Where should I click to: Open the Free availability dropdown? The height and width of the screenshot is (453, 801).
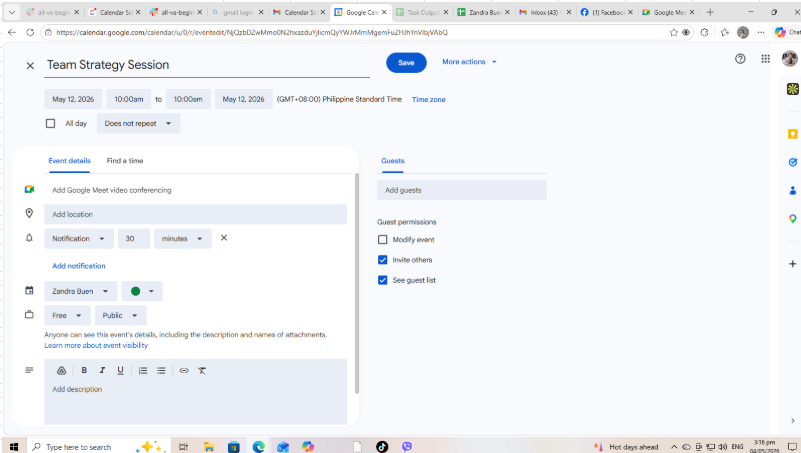pyautogui.click(x=67, y=316)
